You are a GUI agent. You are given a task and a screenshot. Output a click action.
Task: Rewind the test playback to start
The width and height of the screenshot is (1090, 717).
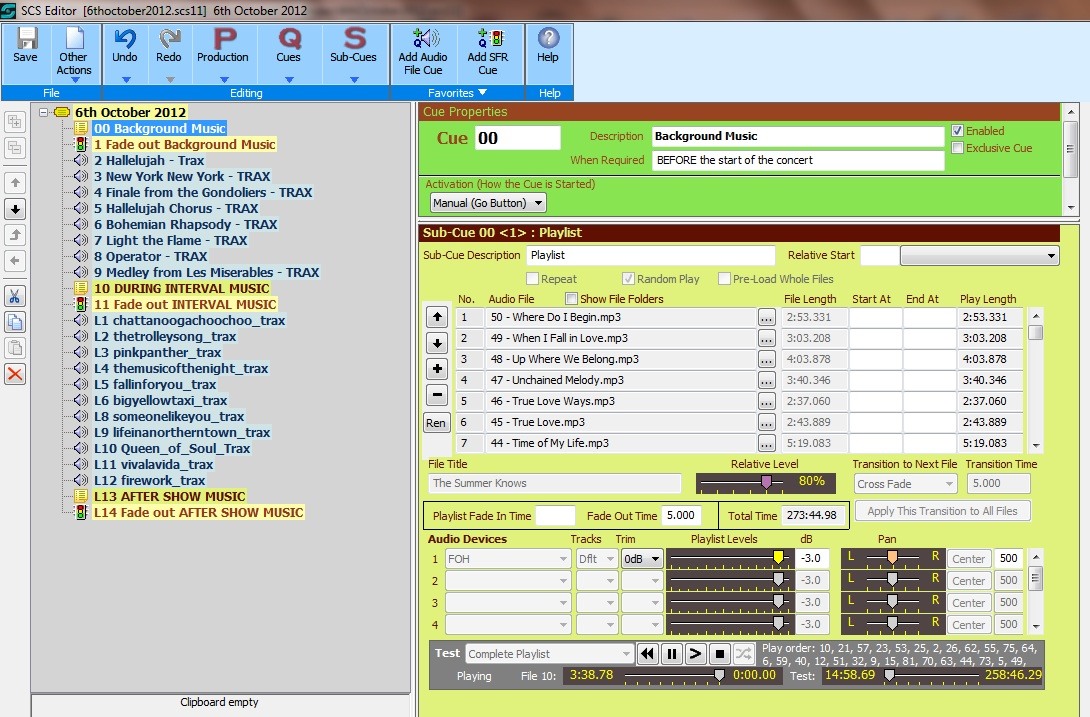pyautogui.click(x=648, y=654)
